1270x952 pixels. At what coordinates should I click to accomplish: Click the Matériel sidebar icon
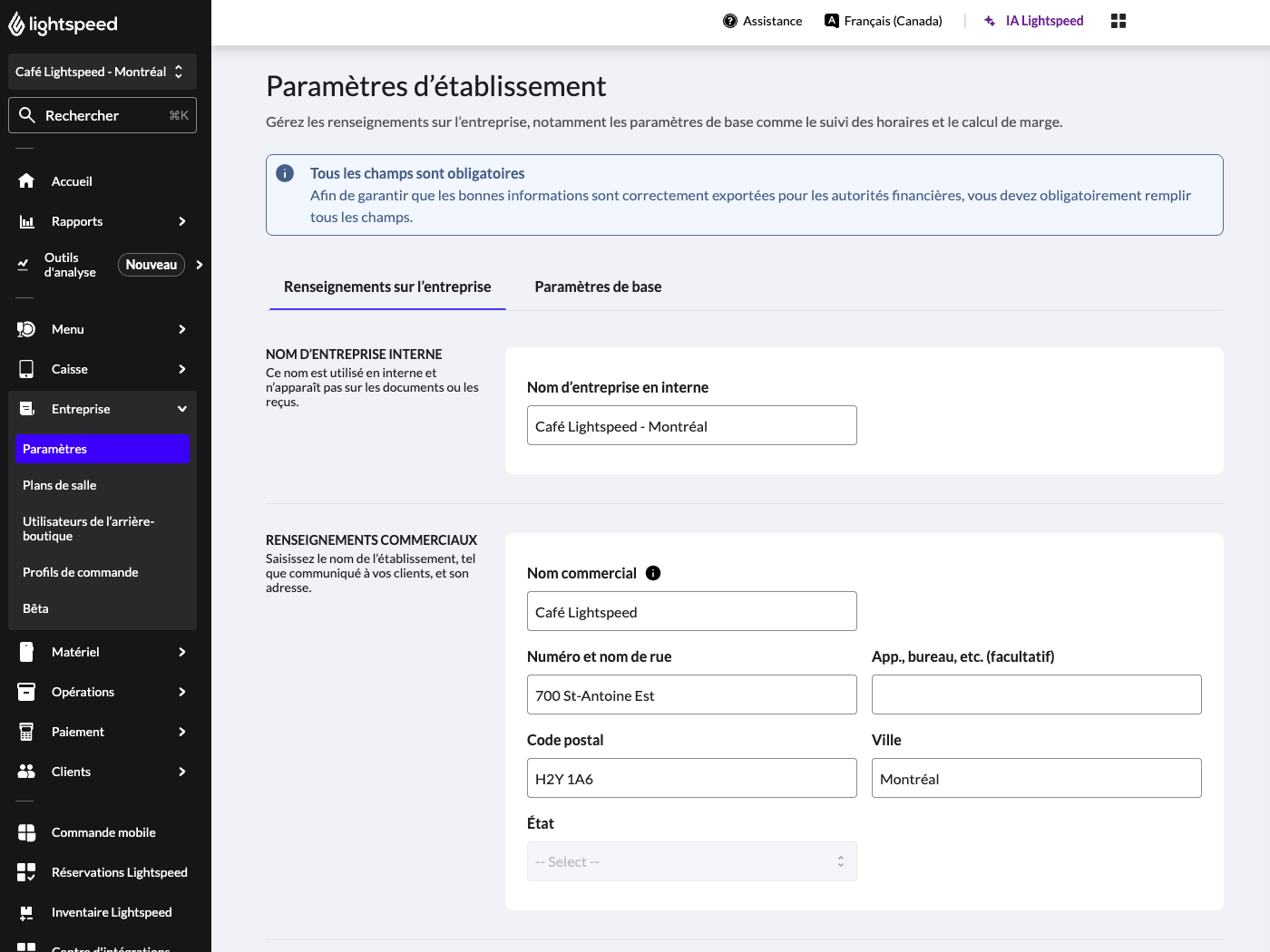tap(26, 652)
